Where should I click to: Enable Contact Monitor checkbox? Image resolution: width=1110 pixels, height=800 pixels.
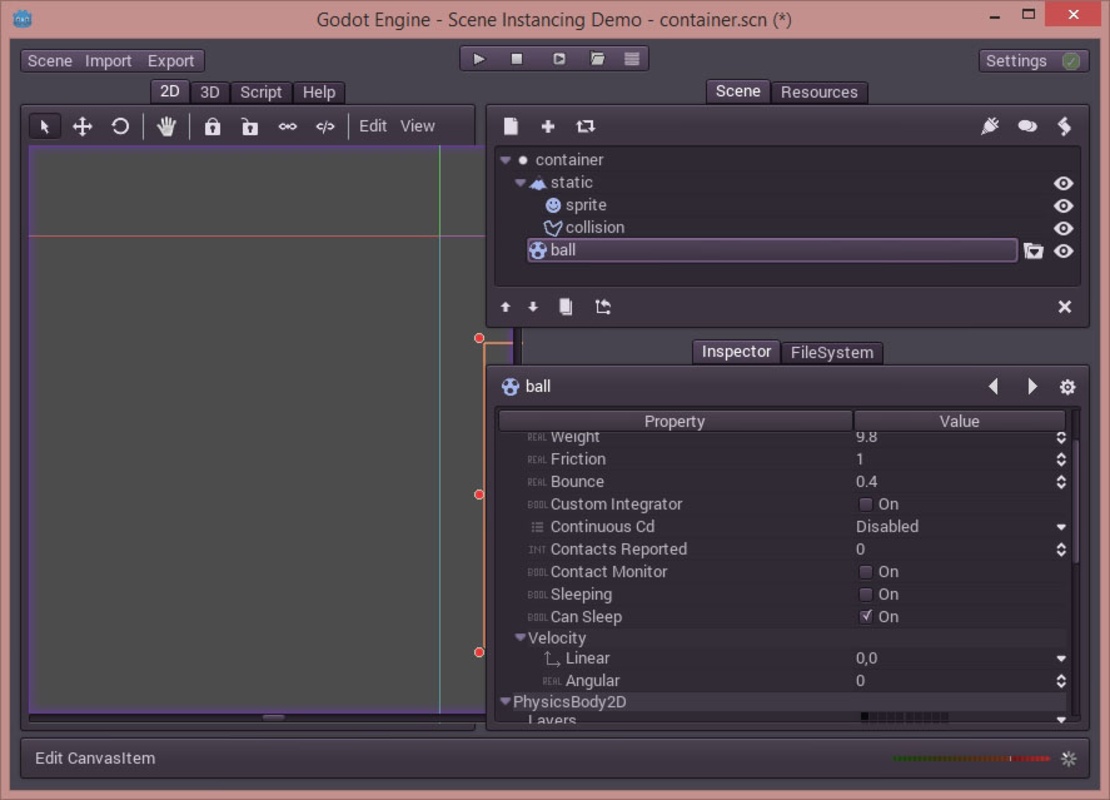click(865, 571)
